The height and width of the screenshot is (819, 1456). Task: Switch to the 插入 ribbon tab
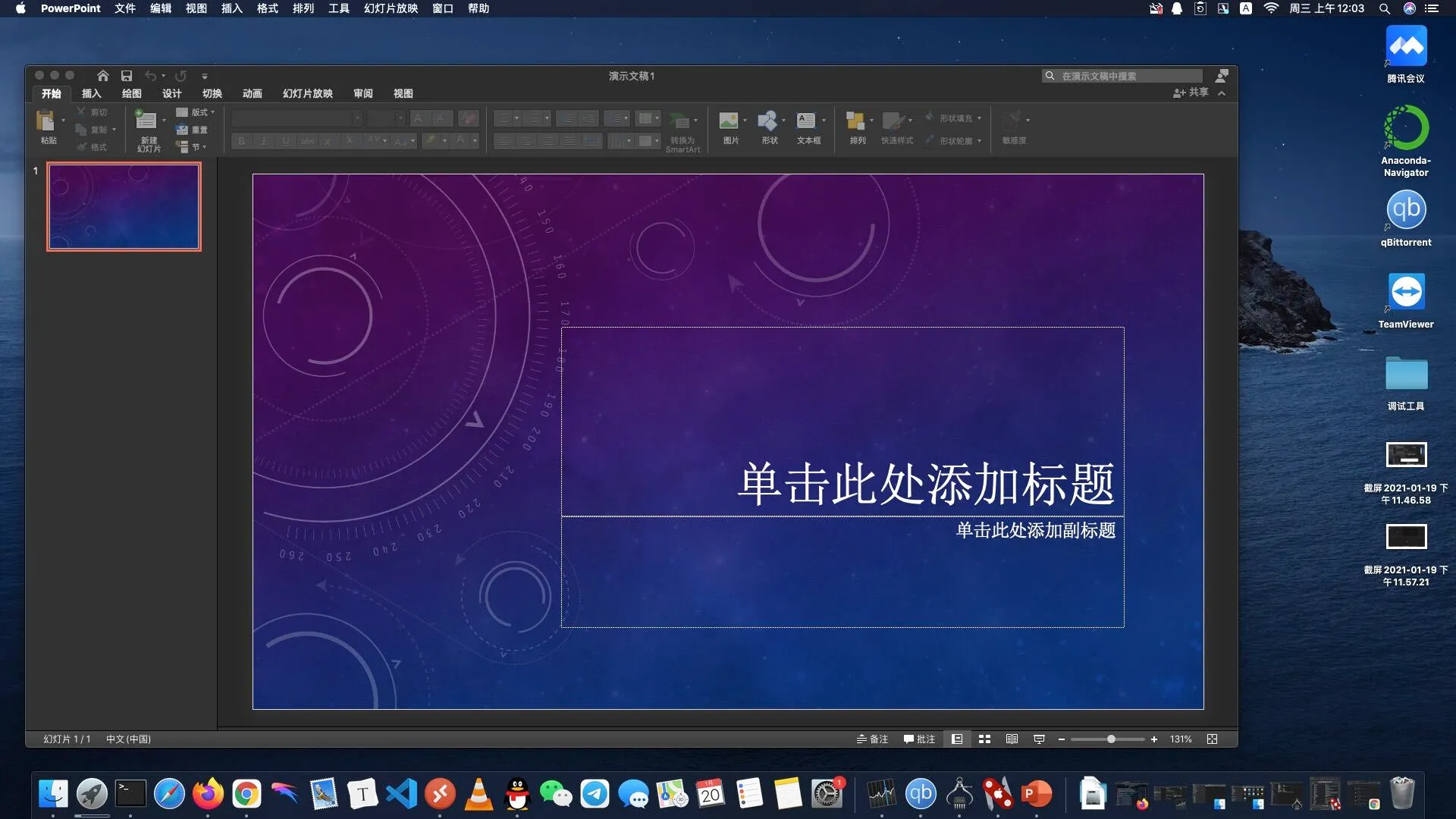pyautogui.click(x=91, y=93)
